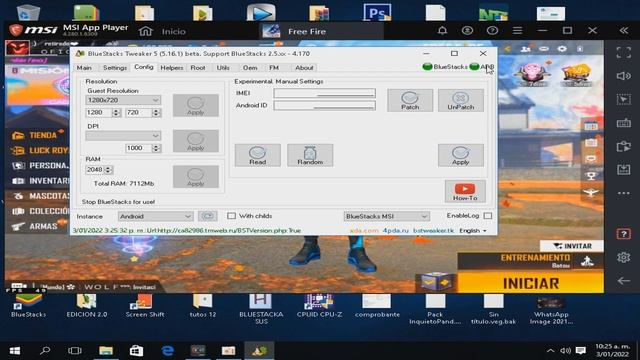
Task: Click Apply next to RAM
Action: pyautogui.click(x=196, y=177)
